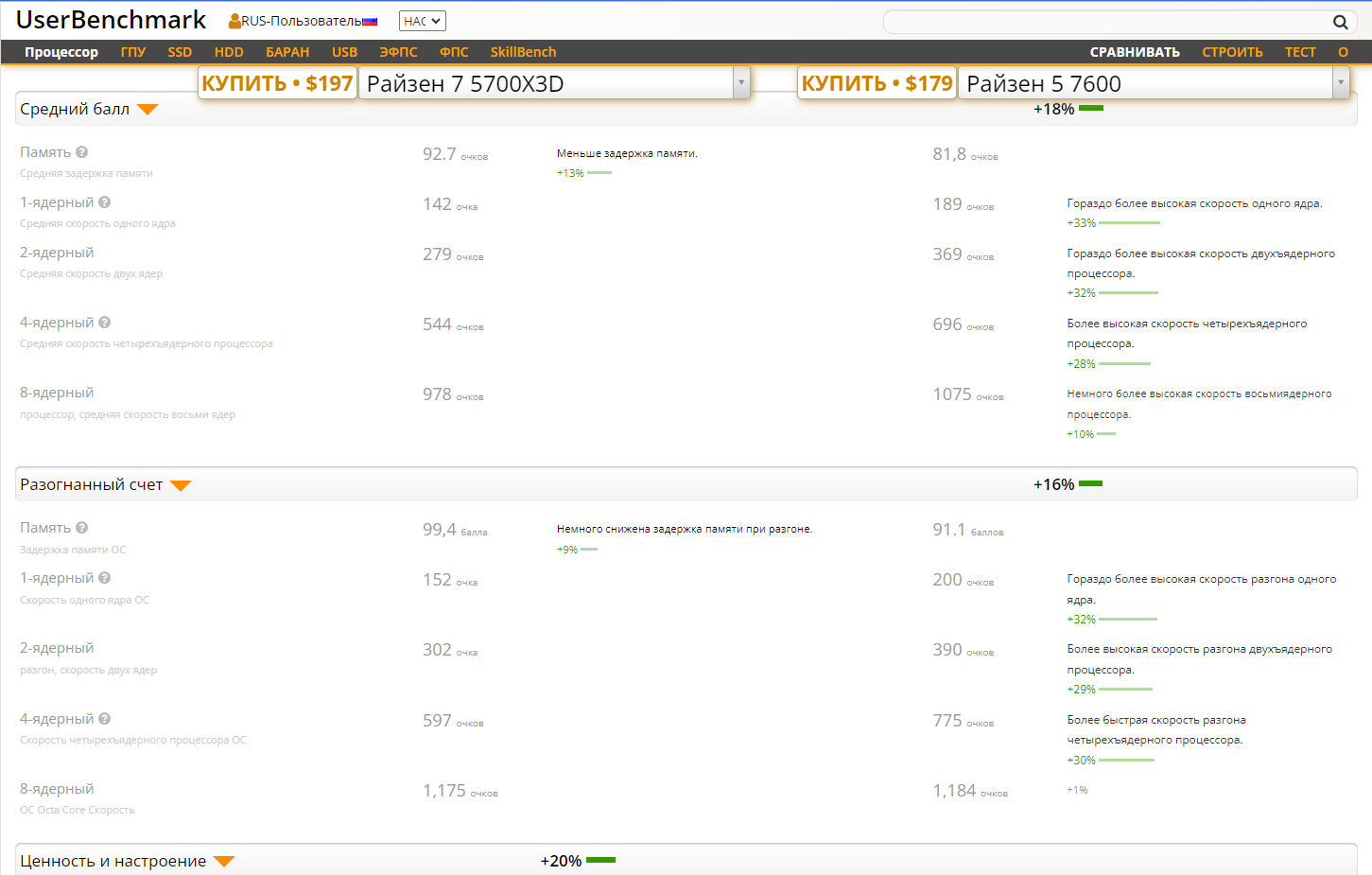
Task: Click the 189 single-core score
Action: tap(947, 204)
